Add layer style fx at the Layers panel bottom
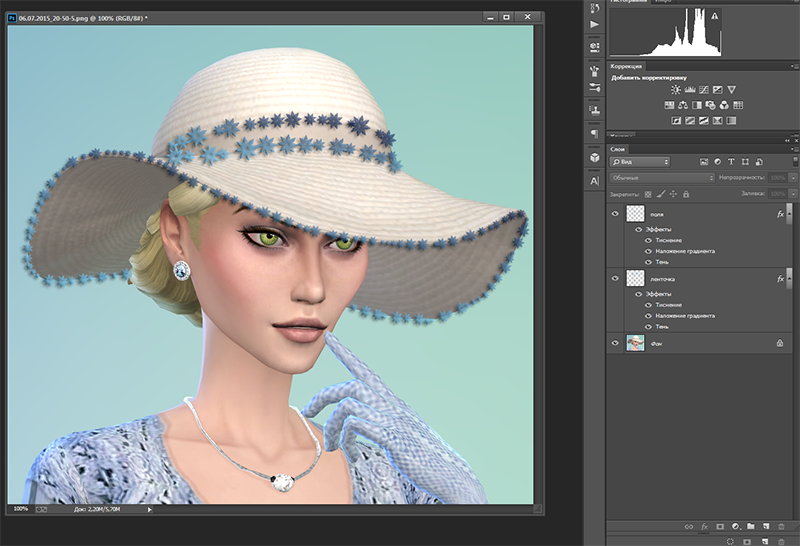Screen dimensions: 800x546 click(705, 526)
